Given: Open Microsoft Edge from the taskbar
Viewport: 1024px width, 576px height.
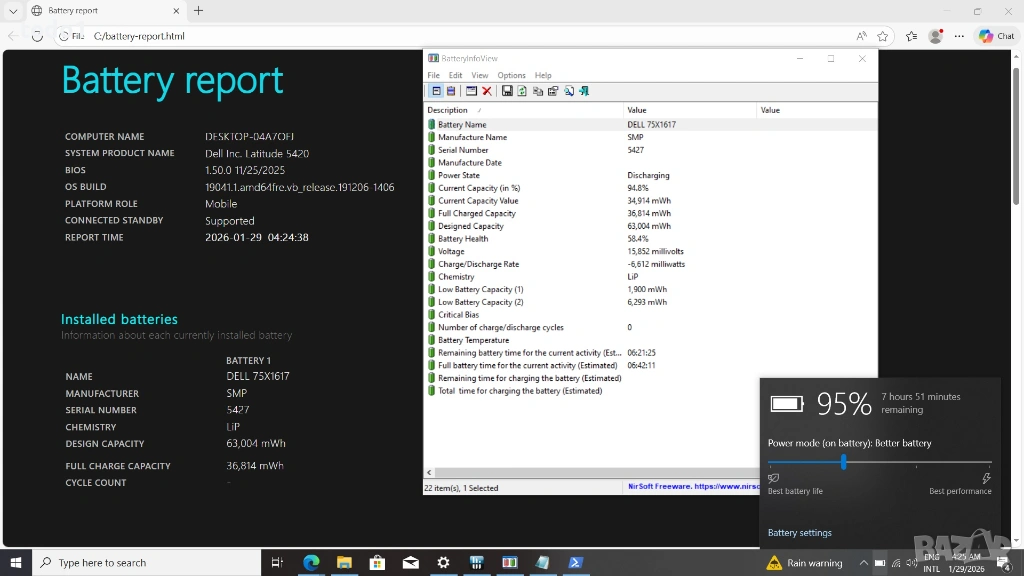Looking at the screenshot, I should click(311, 563).
